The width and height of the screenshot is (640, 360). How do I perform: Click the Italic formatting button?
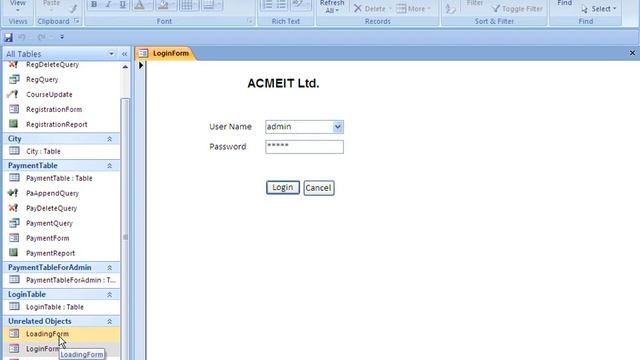tap(108, 4)
